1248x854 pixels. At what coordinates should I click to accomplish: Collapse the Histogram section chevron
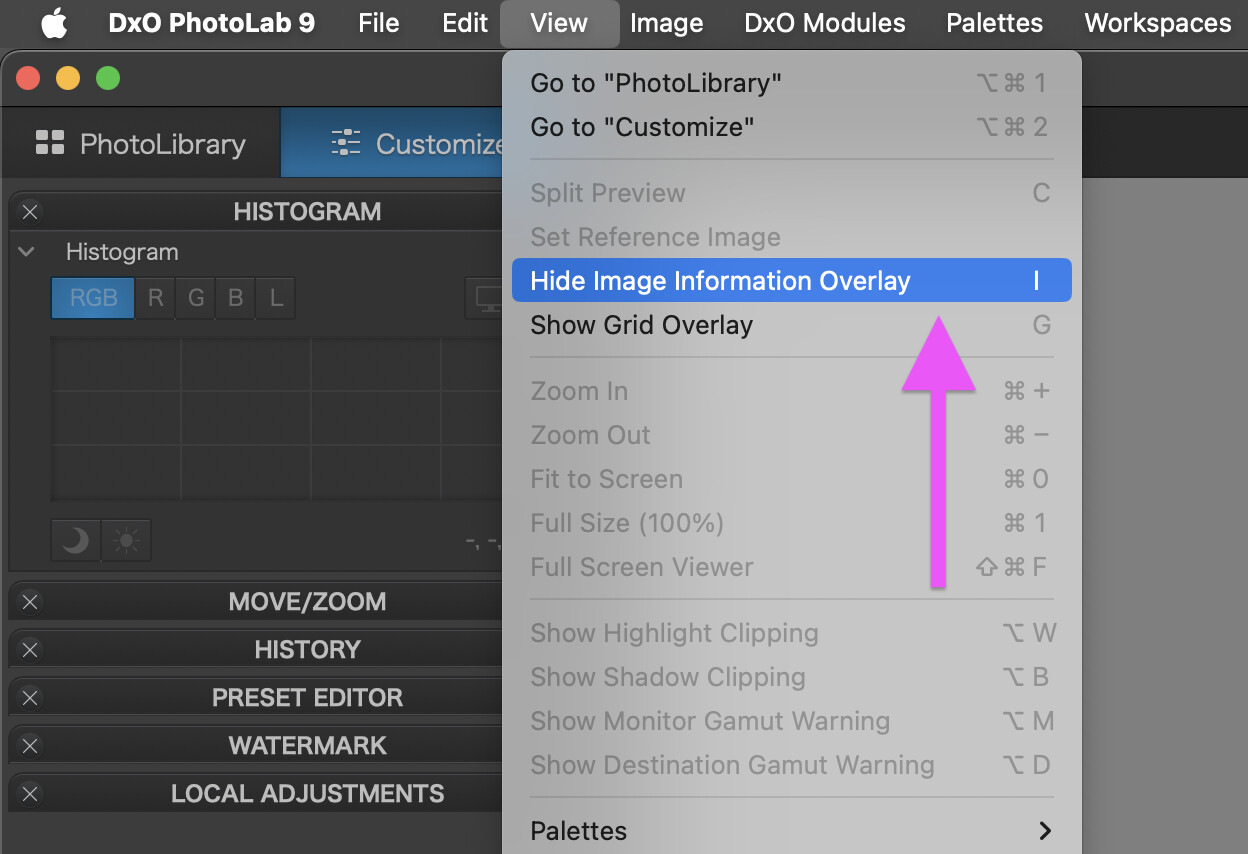click(27, 252)
